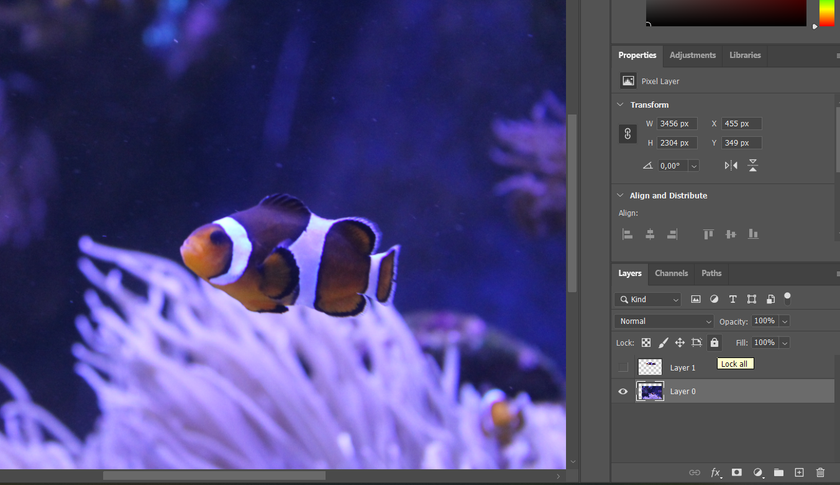The image size is (840, 485).
Task: Click the rotation angle icon
Action: tap(648, 166)
